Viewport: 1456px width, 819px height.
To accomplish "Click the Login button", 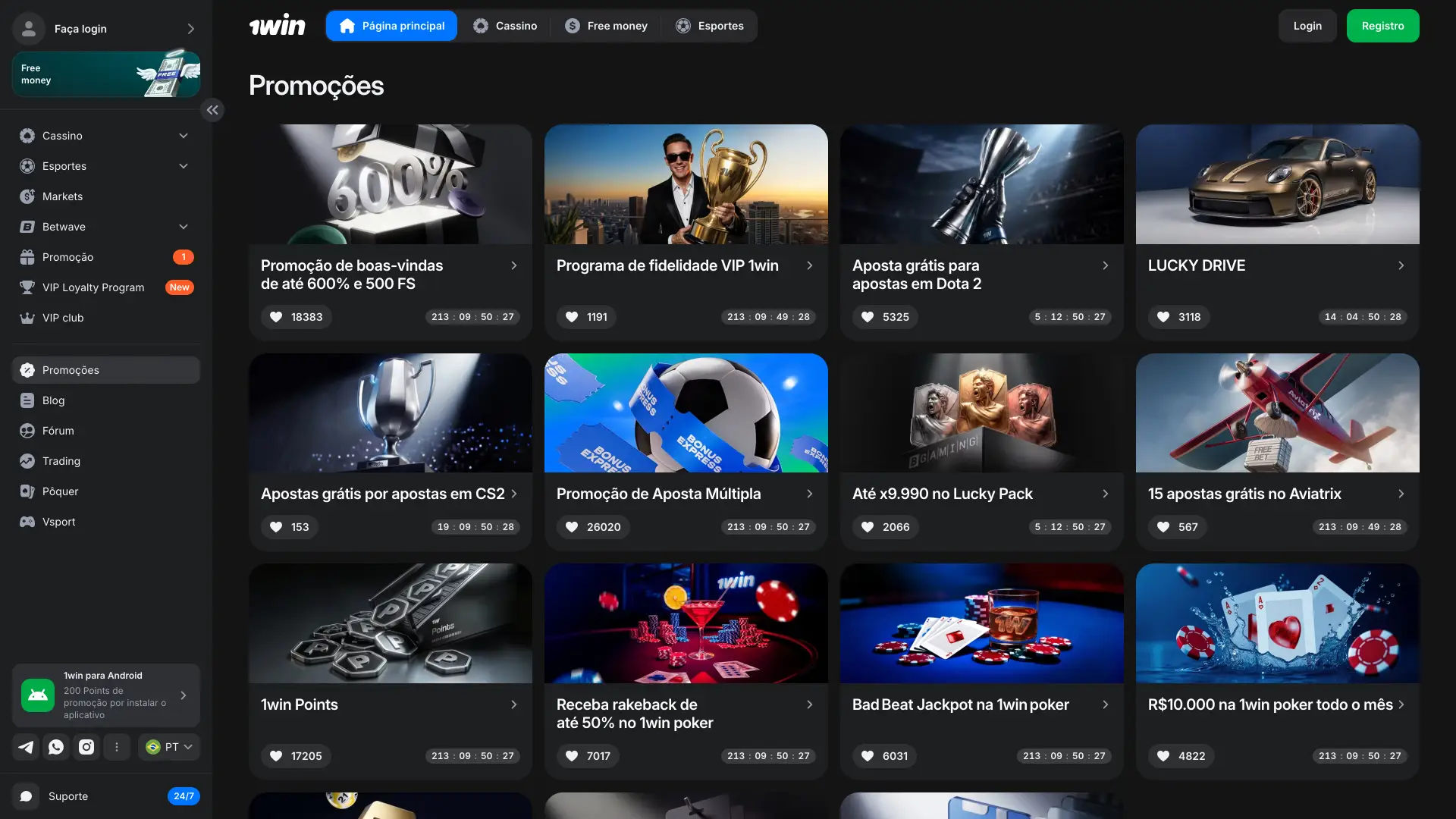I will (1307, 26).
